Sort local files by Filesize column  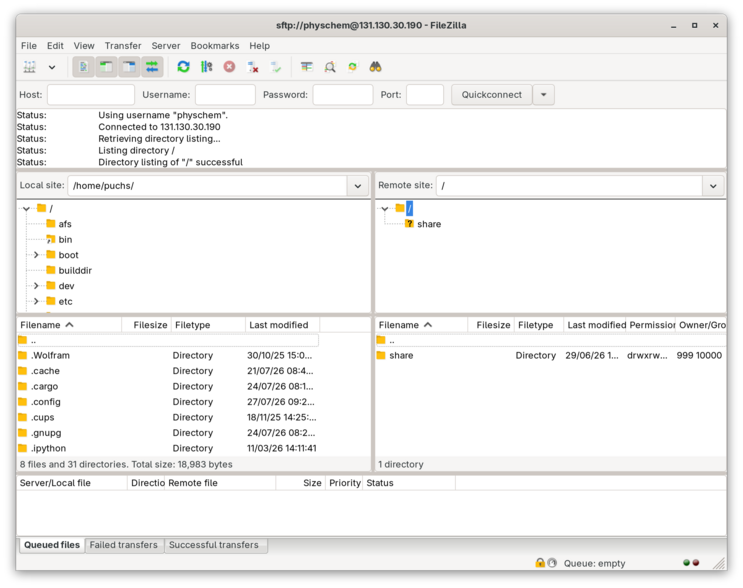pyautogui.click(x=146, y=325)
